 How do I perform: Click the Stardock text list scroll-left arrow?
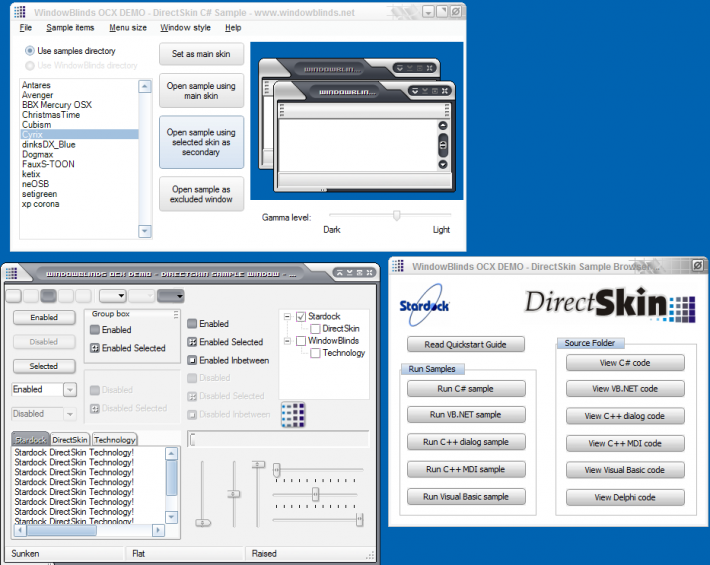(x=20, y=530)
